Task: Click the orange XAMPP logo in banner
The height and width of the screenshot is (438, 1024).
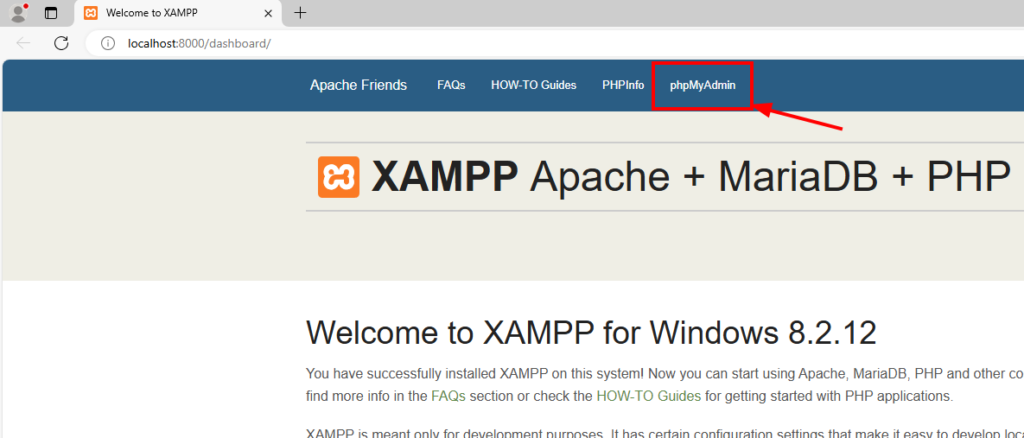Action: pos(338,177)
